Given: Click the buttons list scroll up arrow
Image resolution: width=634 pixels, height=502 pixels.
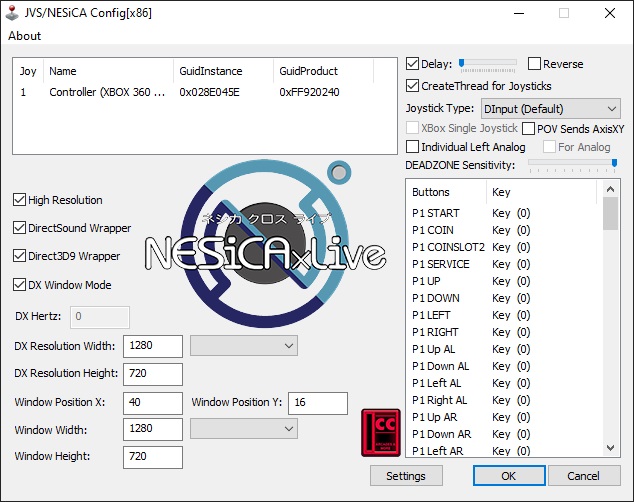Looking at the screenshot, I should coord(611,189).
